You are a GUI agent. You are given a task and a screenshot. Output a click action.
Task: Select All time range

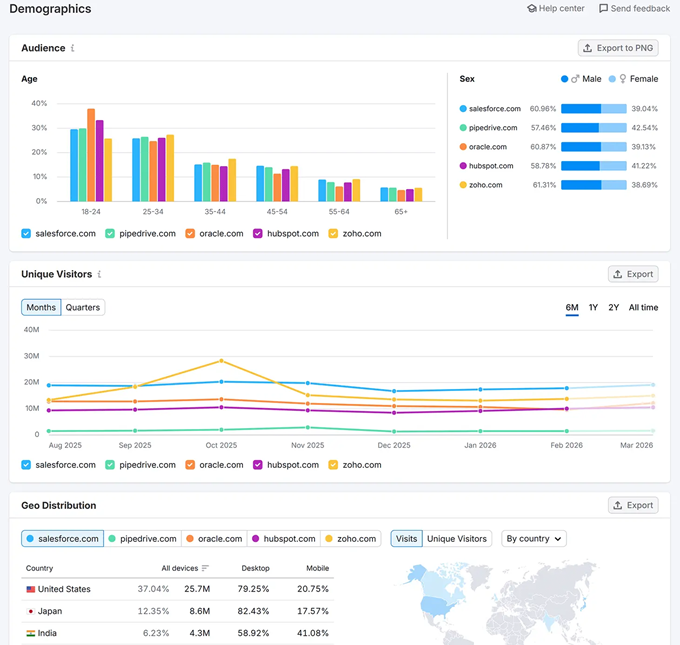[644, 308]
